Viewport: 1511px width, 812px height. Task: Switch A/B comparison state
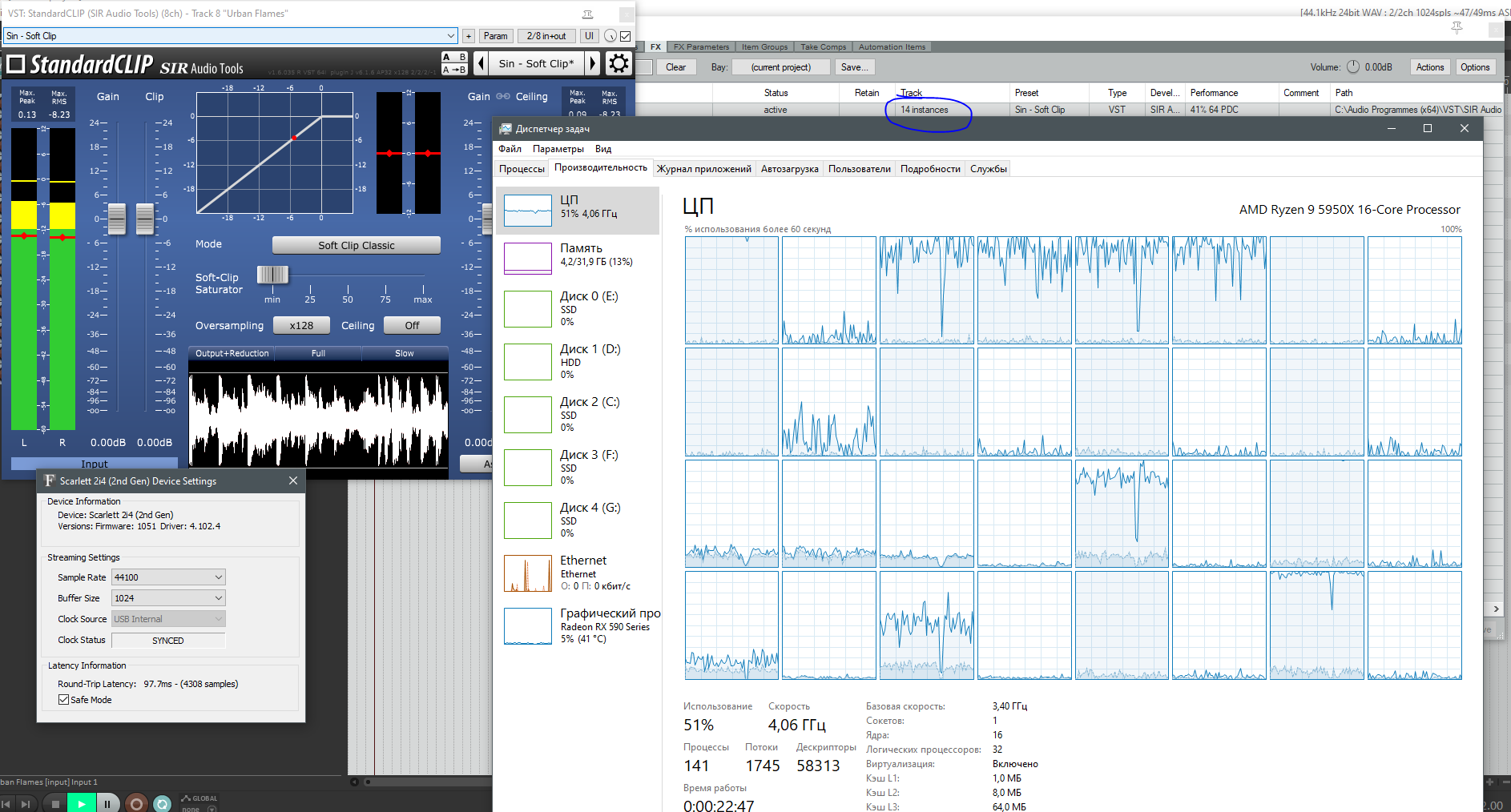point(455,57)
